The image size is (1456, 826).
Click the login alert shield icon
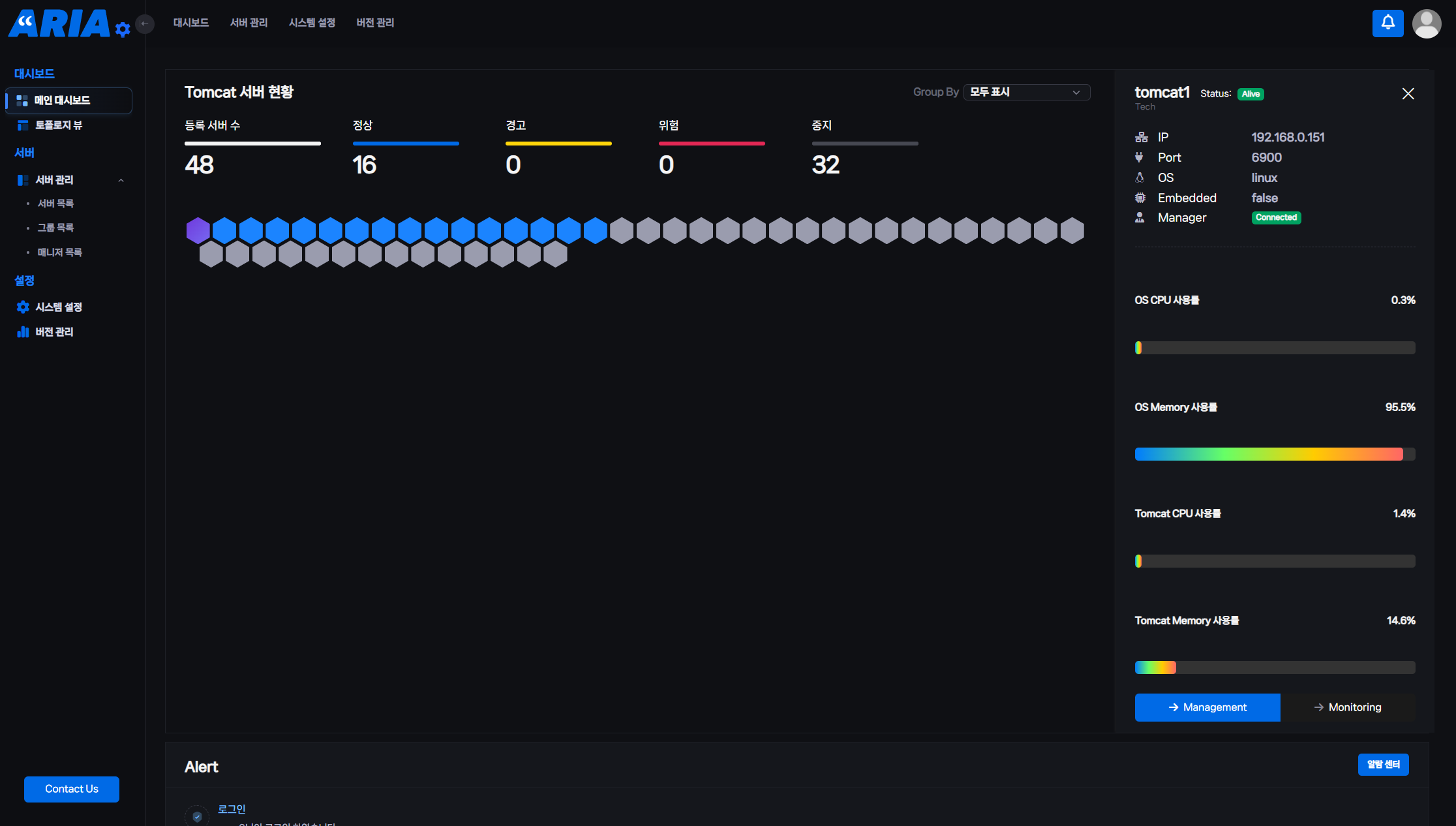click(x=197, y=816)
